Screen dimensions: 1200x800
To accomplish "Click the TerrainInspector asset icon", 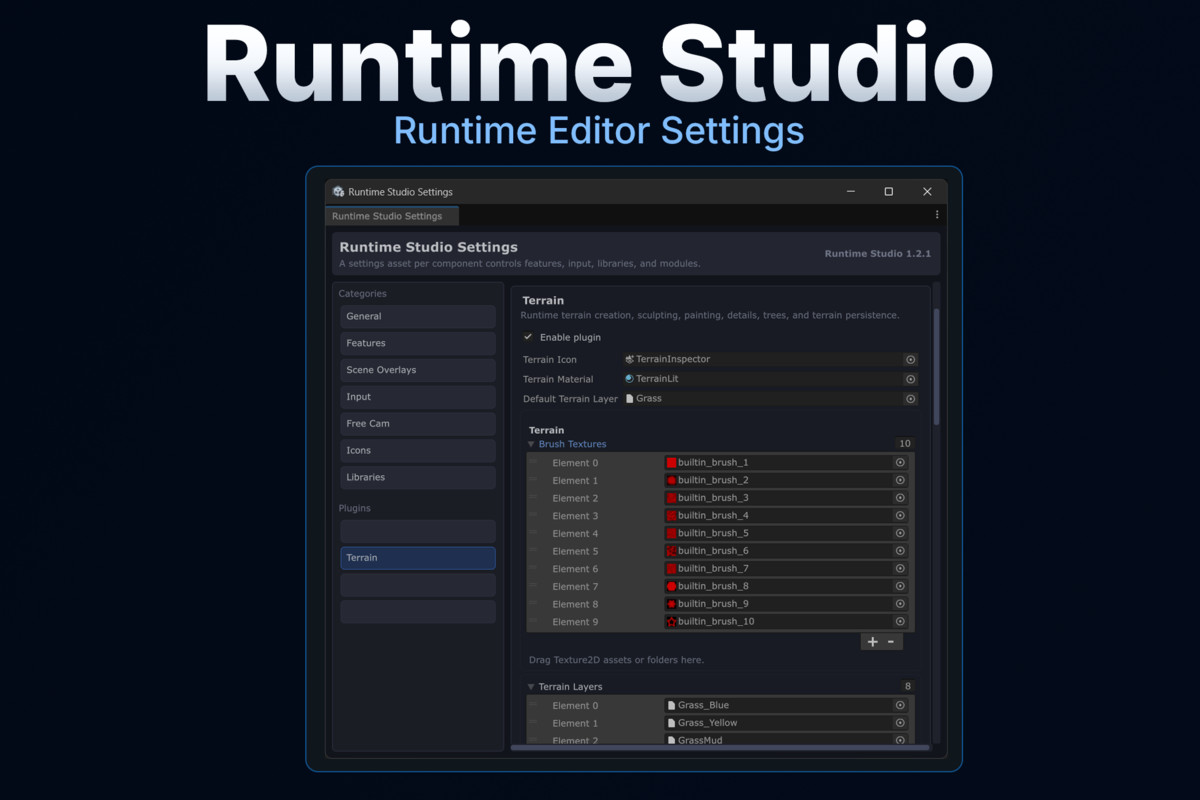I will 630,359.
